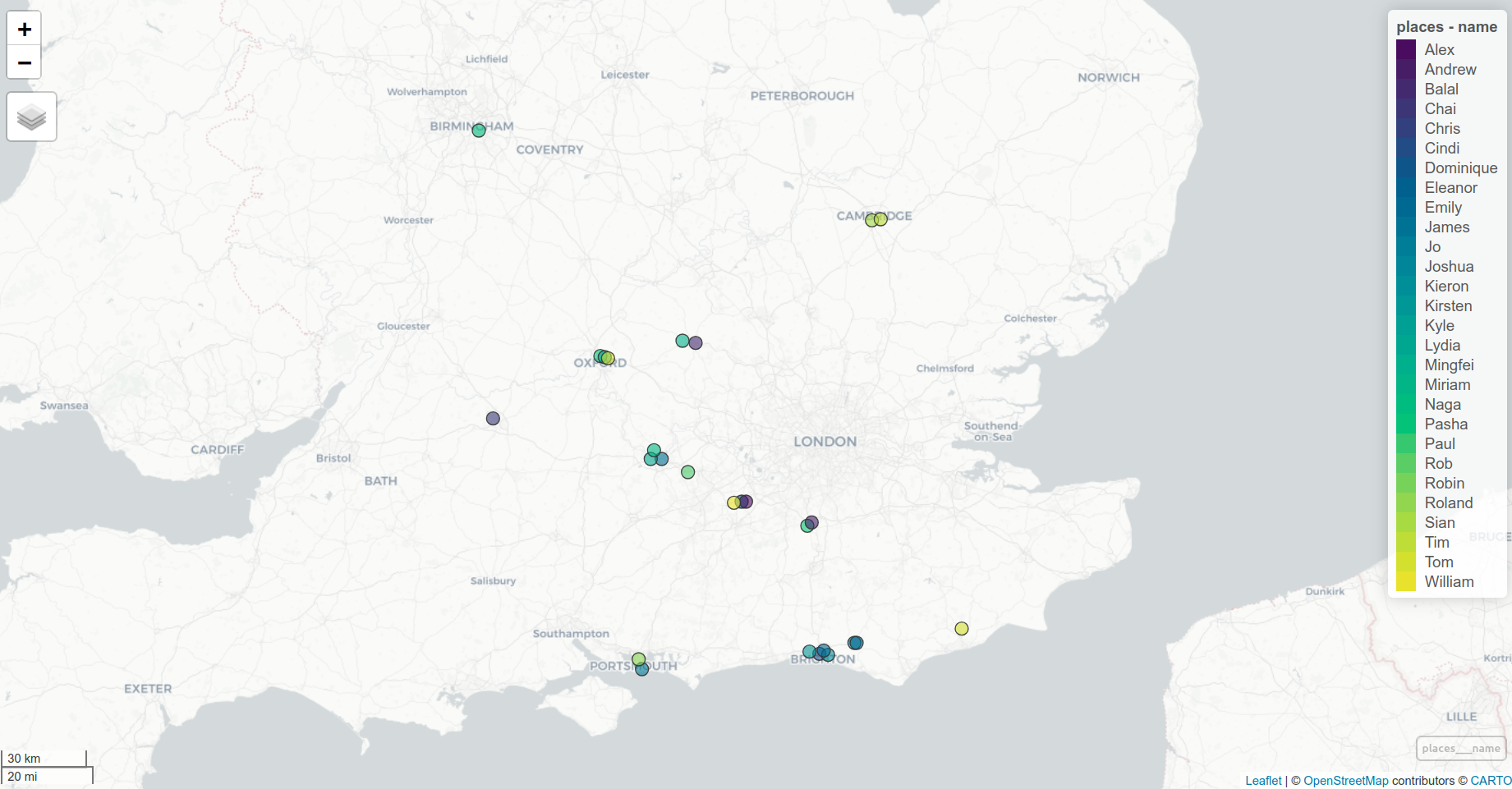This screenshot has height=789, width=1512.
Task: Select the Dominique entry in legend
Action: click(1460, 168)
